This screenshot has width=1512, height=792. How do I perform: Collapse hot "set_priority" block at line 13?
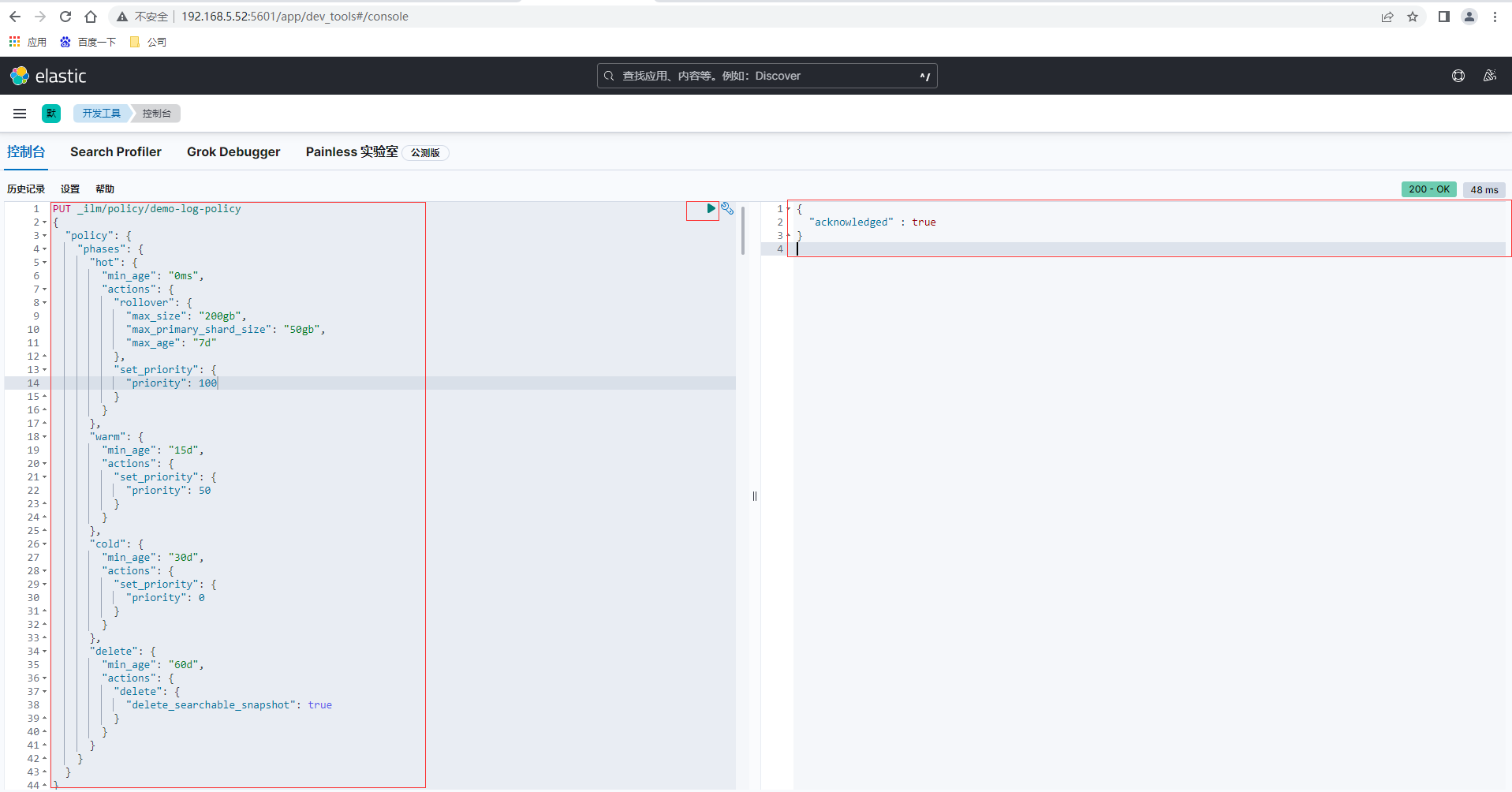pyautogui.click(x=44, y=370)
